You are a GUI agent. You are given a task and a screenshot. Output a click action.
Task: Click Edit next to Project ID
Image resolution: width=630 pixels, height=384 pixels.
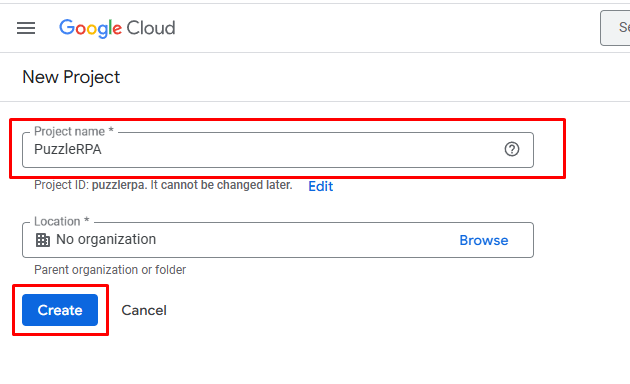321,186
